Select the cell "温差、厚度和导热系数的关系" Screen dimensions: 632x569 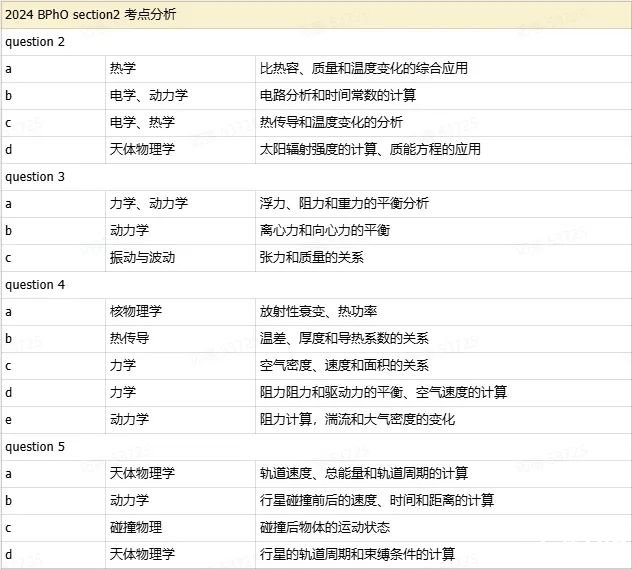click(x=443, y=339)
